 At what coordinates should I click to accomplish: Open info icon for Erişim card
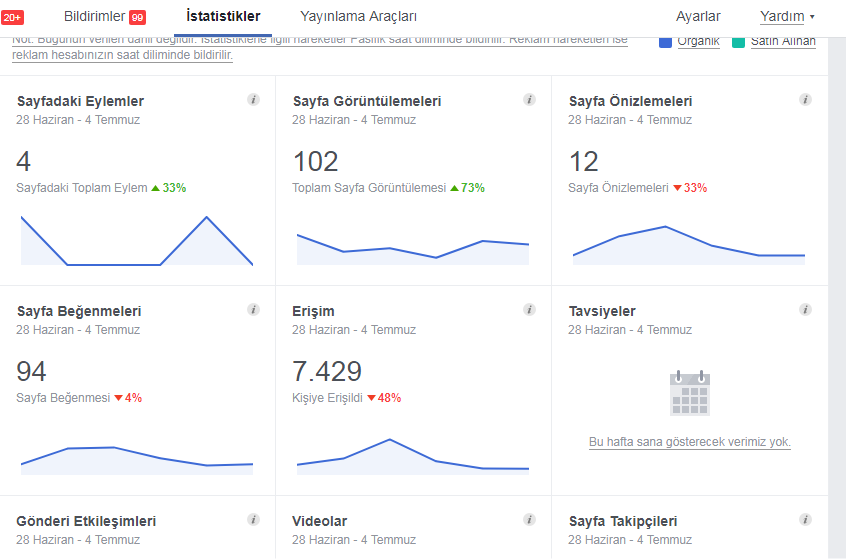[x=529, y=310]
